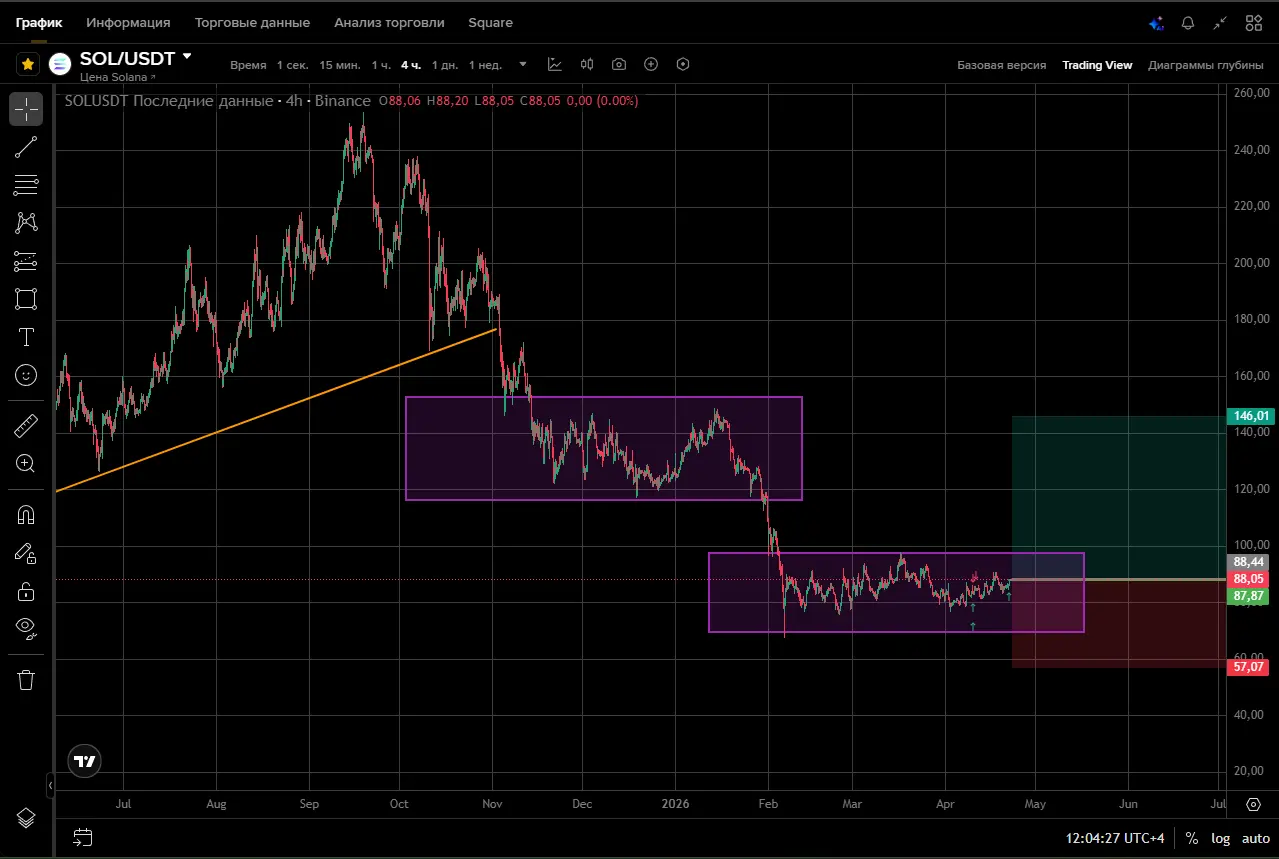Collapse the drawing toolbar with the arrow
This screenshot has width=1279, height=859.
click(x=50, y=786)
